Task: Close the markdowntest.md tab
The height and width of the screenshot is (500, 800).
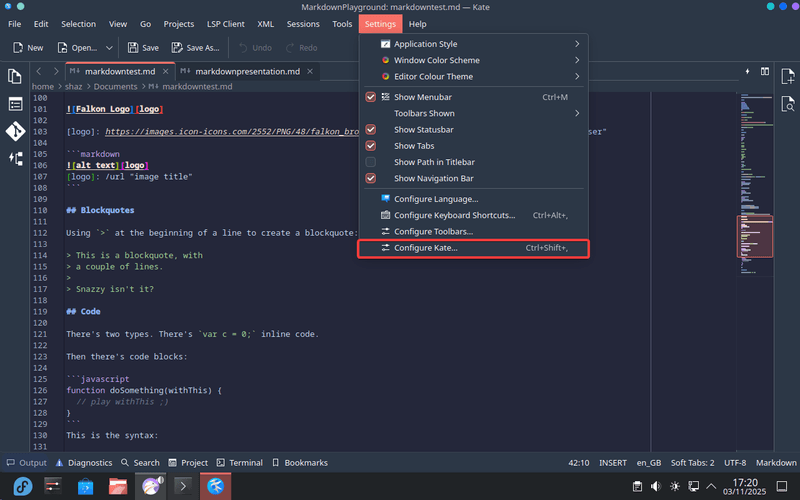Action: pyautogui.click(x=165, y=71)
